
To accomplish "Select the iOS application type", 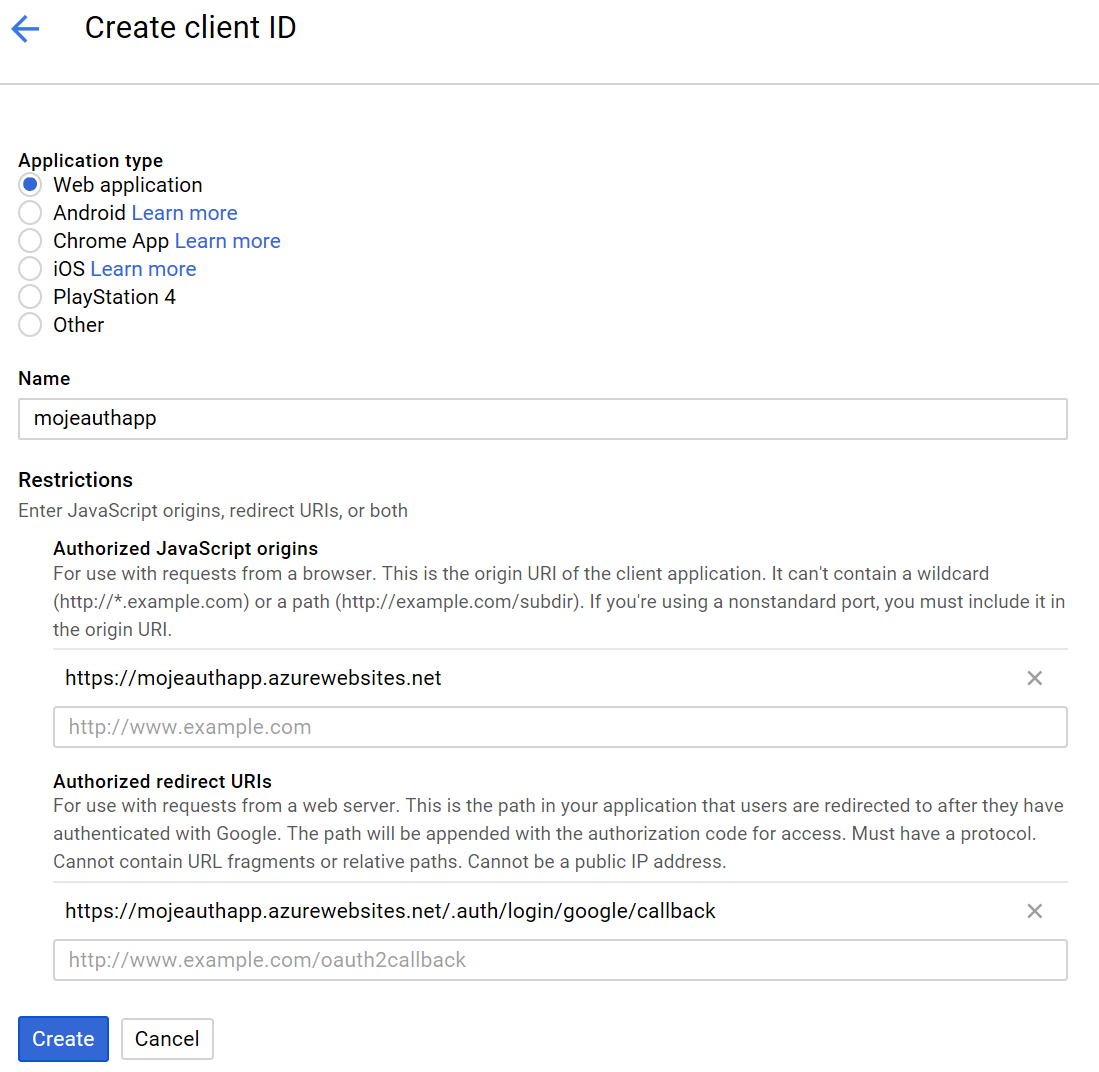I will click(30, 269).
